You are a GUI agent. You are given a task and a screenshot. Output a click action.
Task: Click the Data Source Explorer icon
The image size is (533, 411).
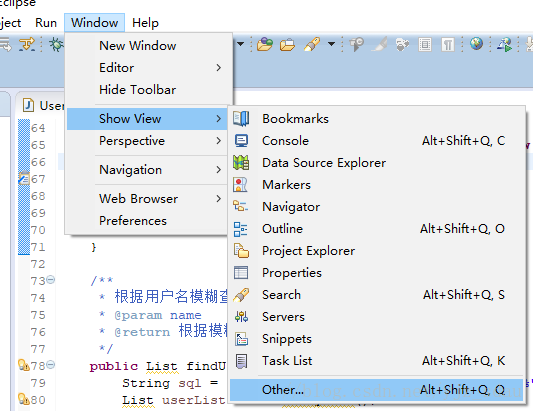point(241,162)
